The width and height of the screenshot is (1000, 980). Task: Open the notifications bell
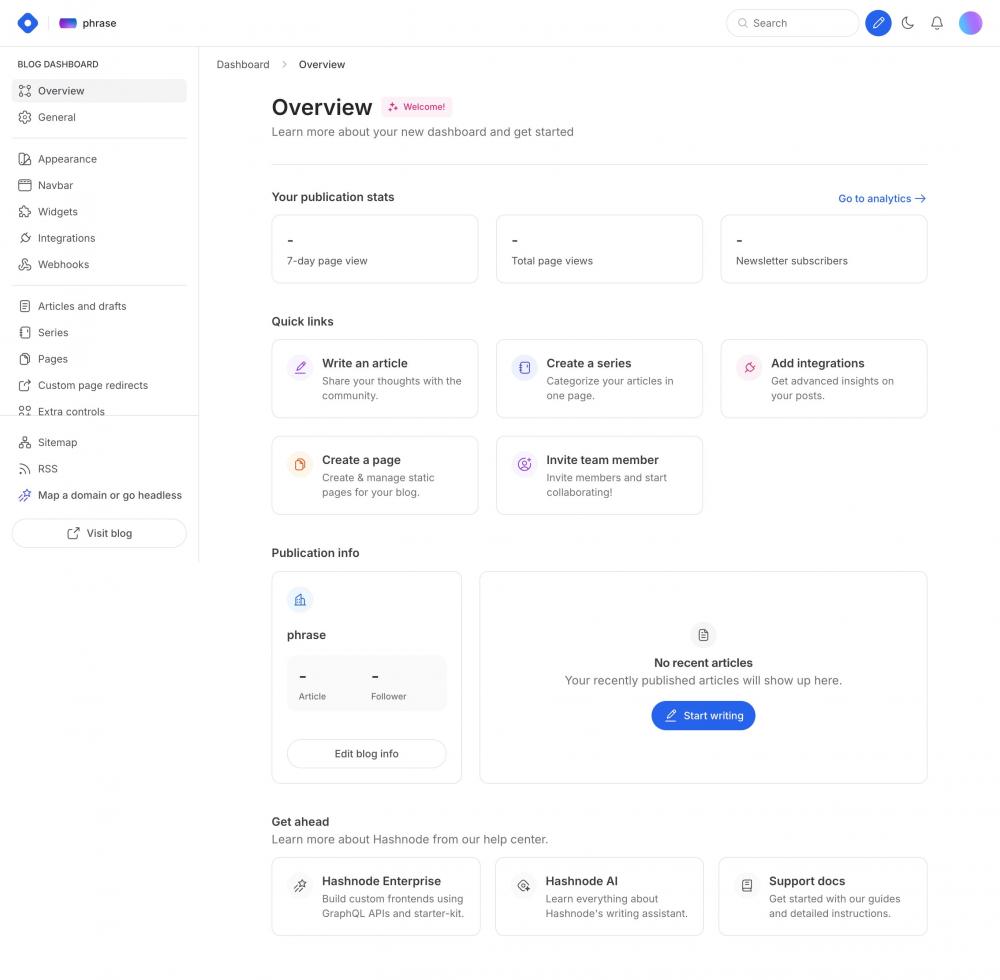click(x=937, y=23)
